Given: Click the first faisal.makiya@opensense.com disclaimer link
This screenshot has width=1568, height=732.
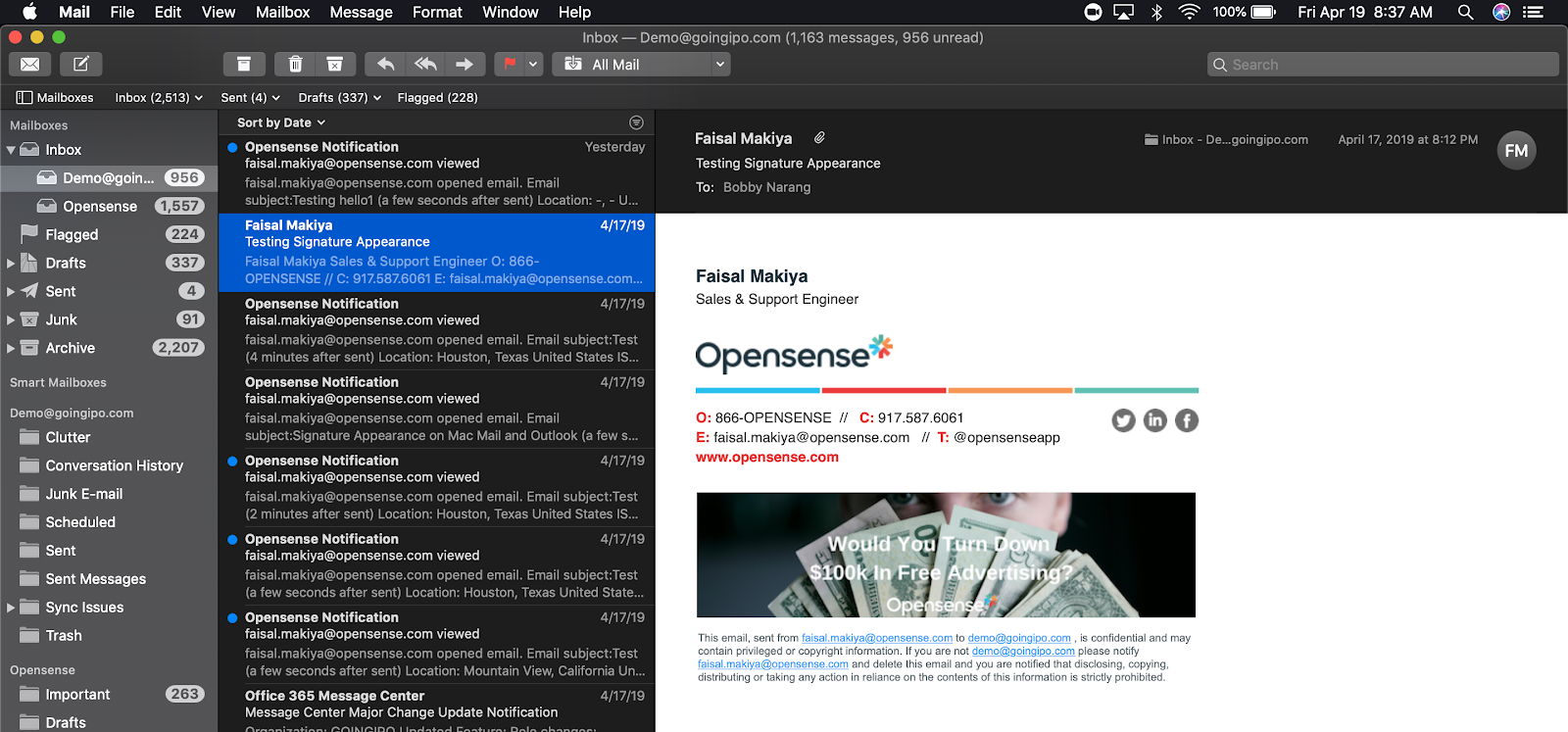Looking at the screenshot, I should click(877, 638).
